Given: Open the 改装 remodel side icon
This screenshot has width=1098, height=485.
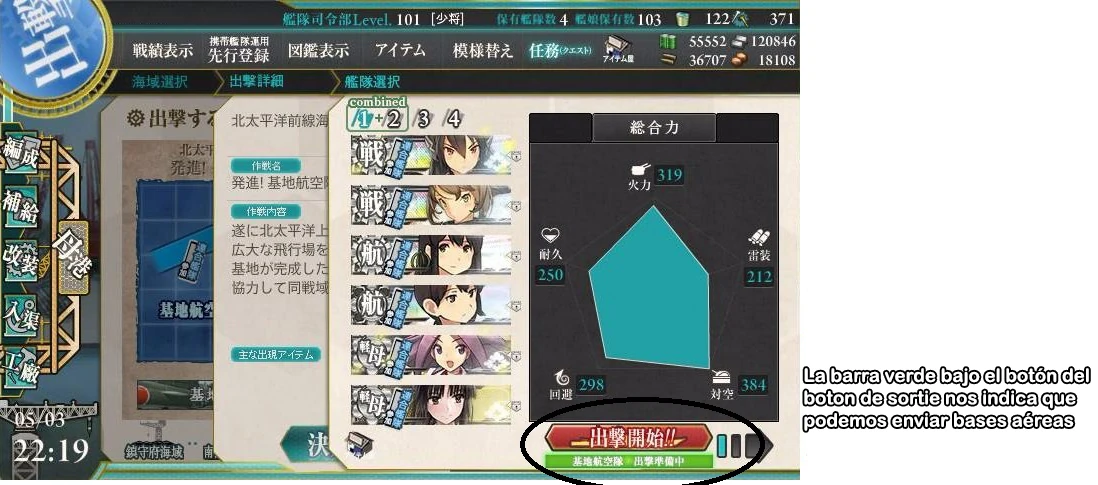Looking at the screenshot, I should tap(21, 264).
